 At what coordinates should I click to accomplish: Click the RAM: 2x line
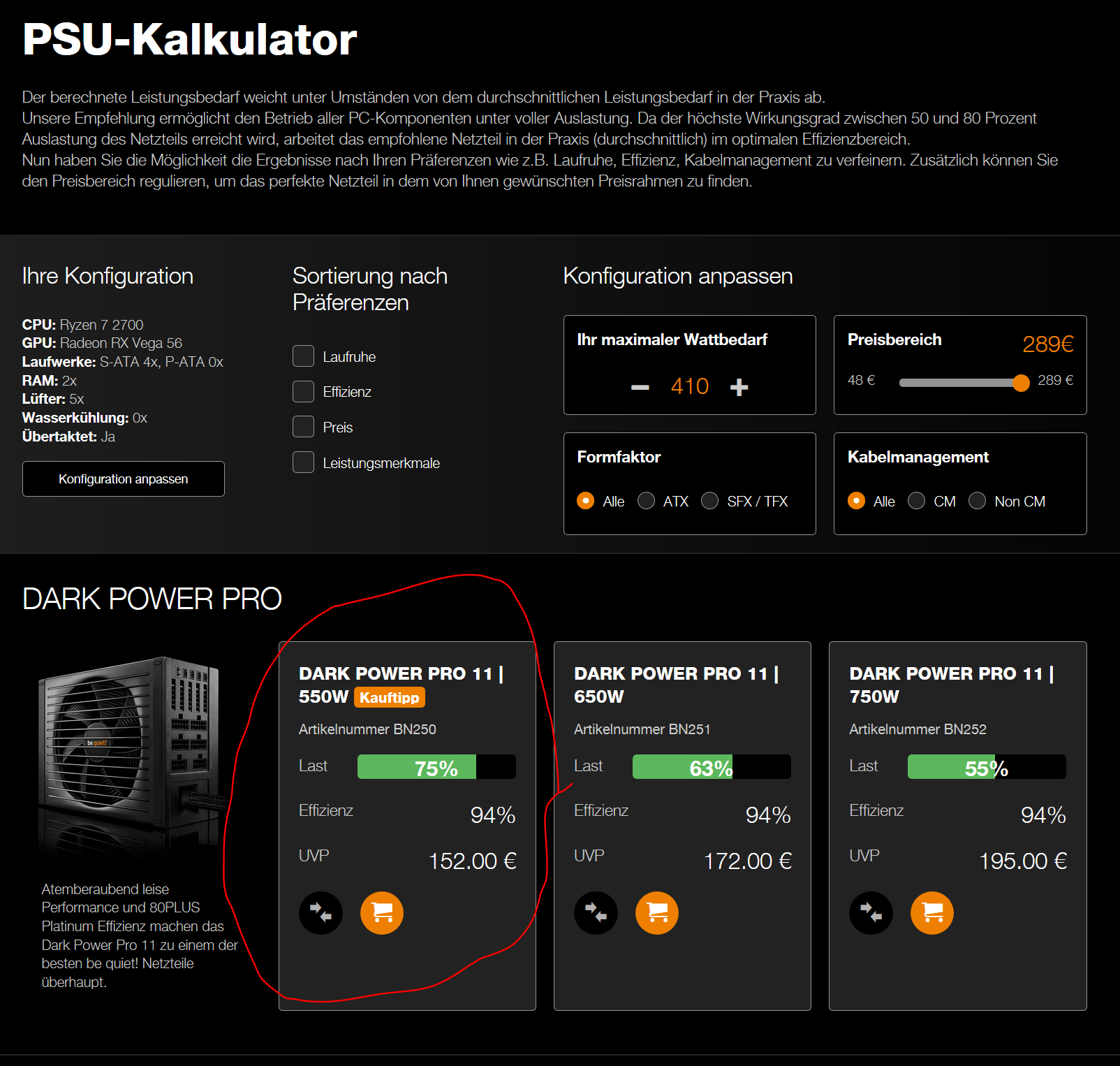(x=50, y=381)
